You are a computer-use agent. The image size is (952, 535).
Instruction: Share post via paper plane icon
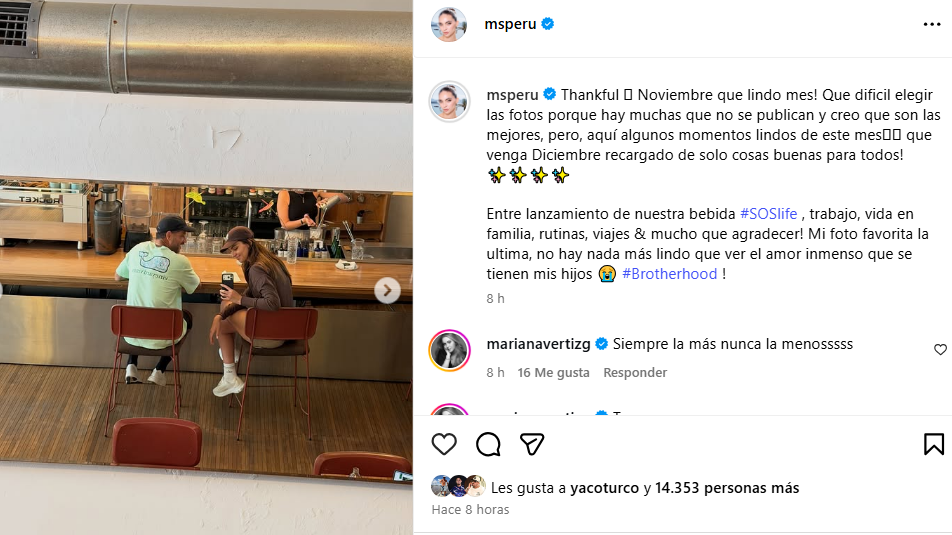click(532, 445)
